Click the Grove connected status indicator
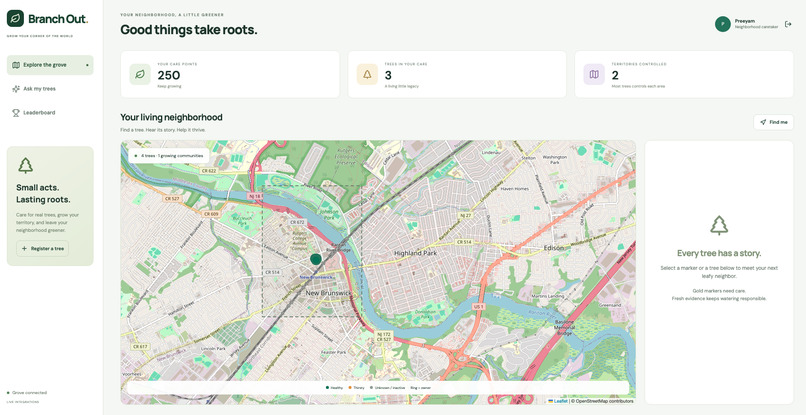 click(x=27, y=392)
